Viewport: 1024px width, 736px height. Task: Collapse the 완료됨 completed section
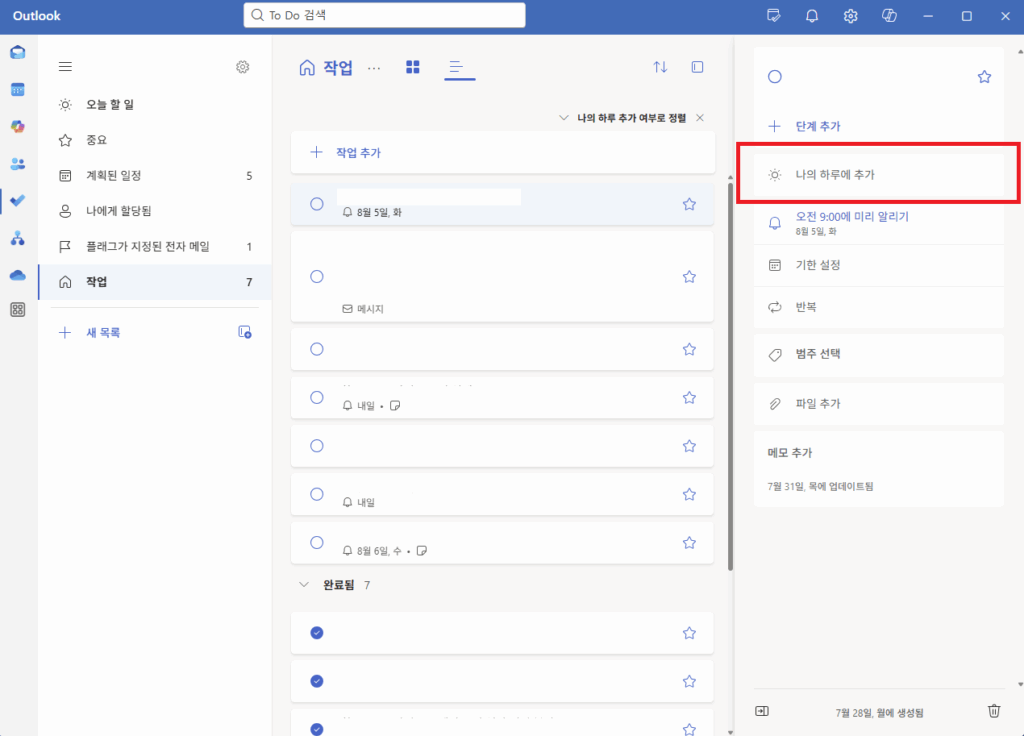(x=304, y=585)
